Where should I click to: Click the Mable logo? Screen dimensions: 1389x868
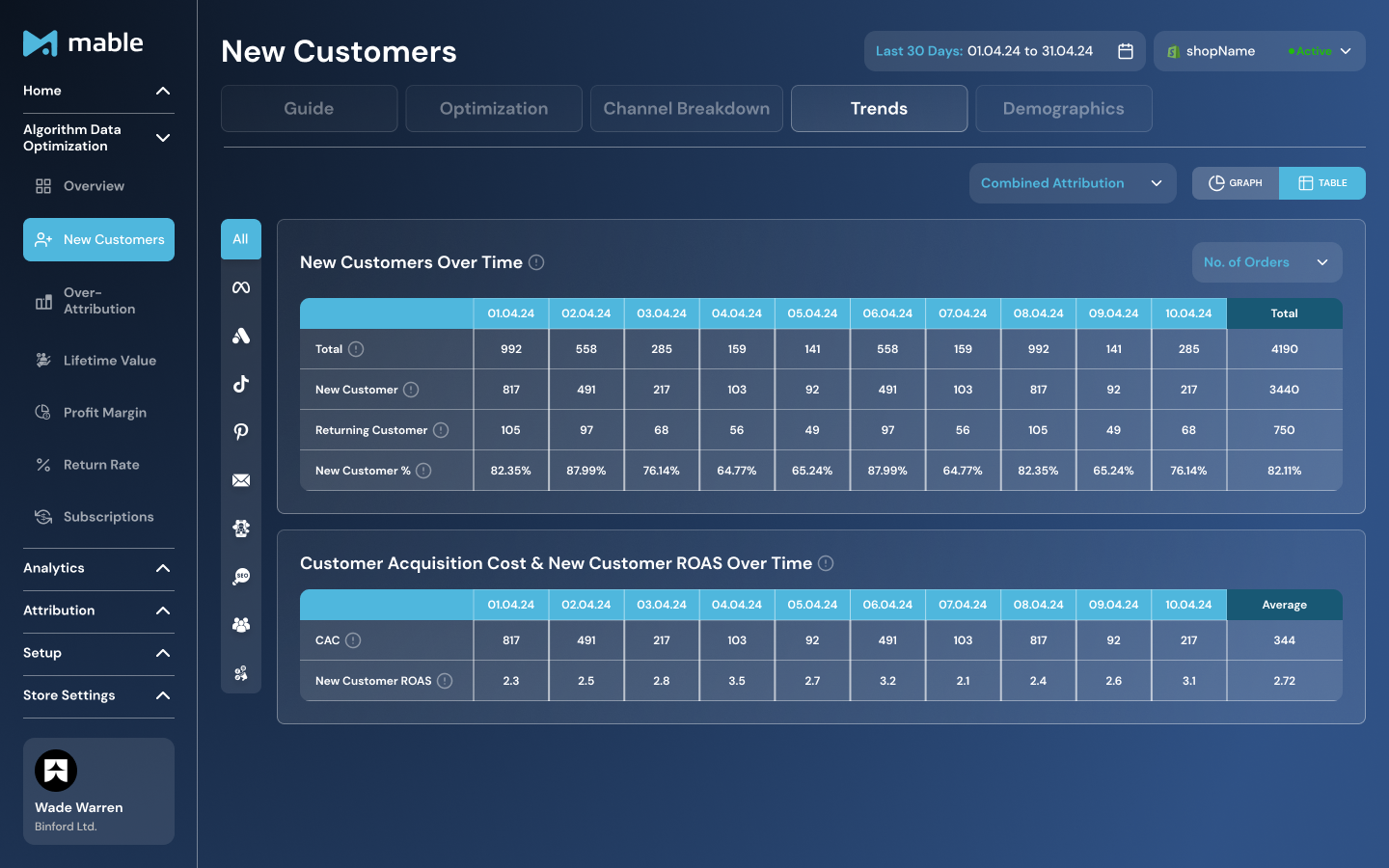point(83,42)
